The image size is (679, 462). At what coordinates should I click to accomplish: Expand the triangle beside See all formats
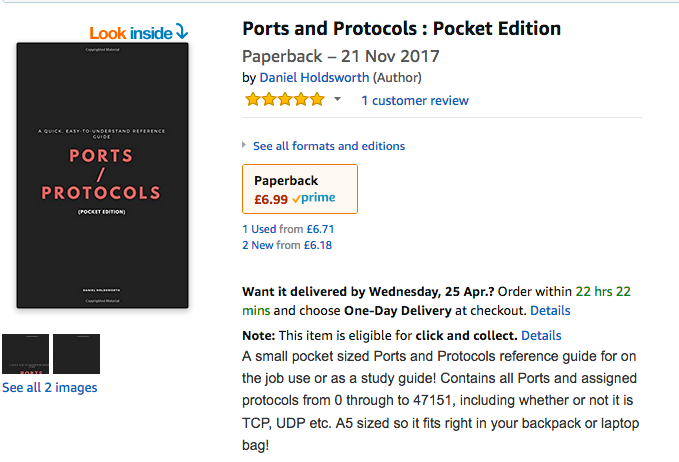pyautogui.click(x=245, y=145)
